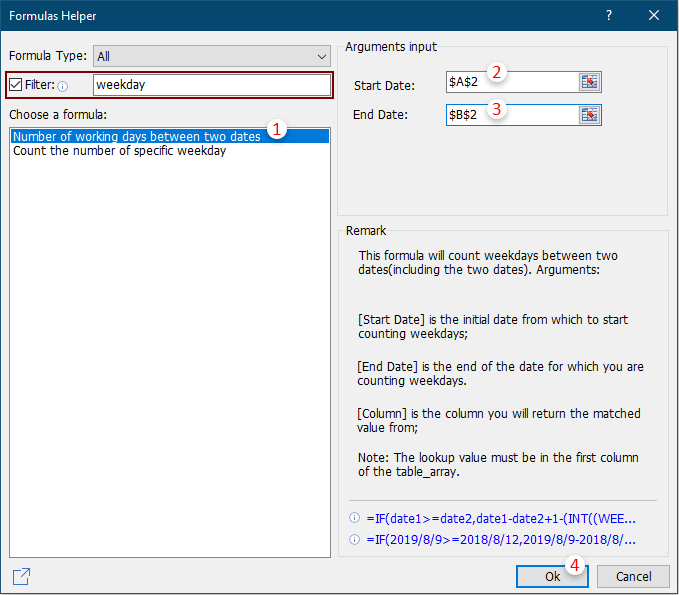Screen dimensions: 679x595
Task: Click the End Date input field
Action: pos(513,115)
